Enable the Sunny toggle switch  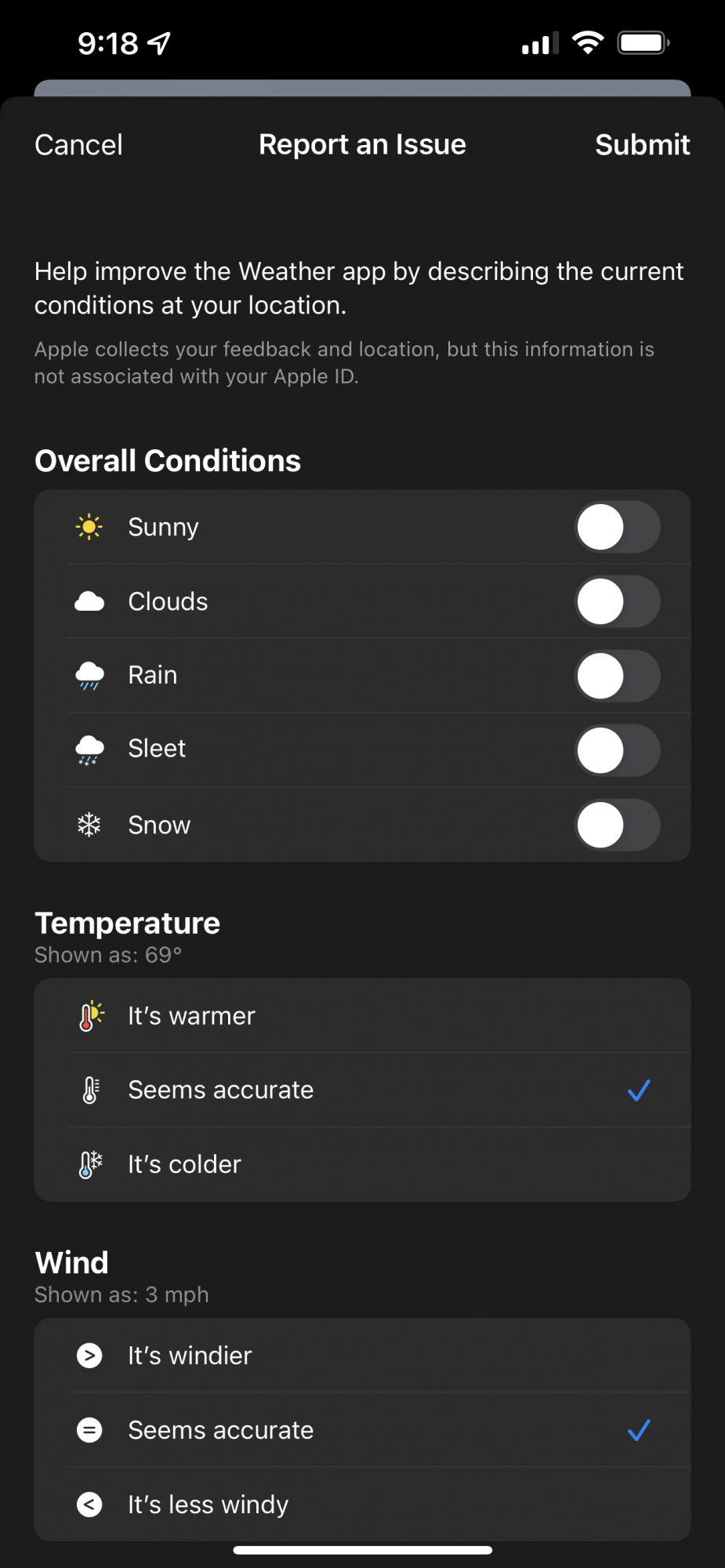[x=617, y=527]
